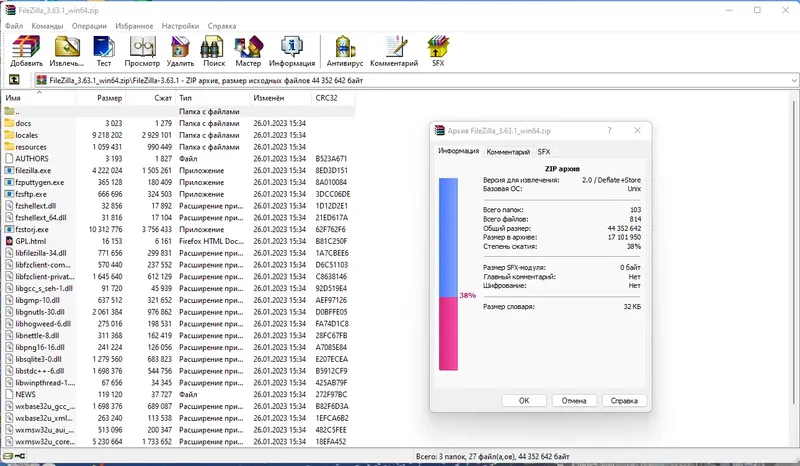
Task: Switch to the SFX dialog tab
Action: (544, 152)
